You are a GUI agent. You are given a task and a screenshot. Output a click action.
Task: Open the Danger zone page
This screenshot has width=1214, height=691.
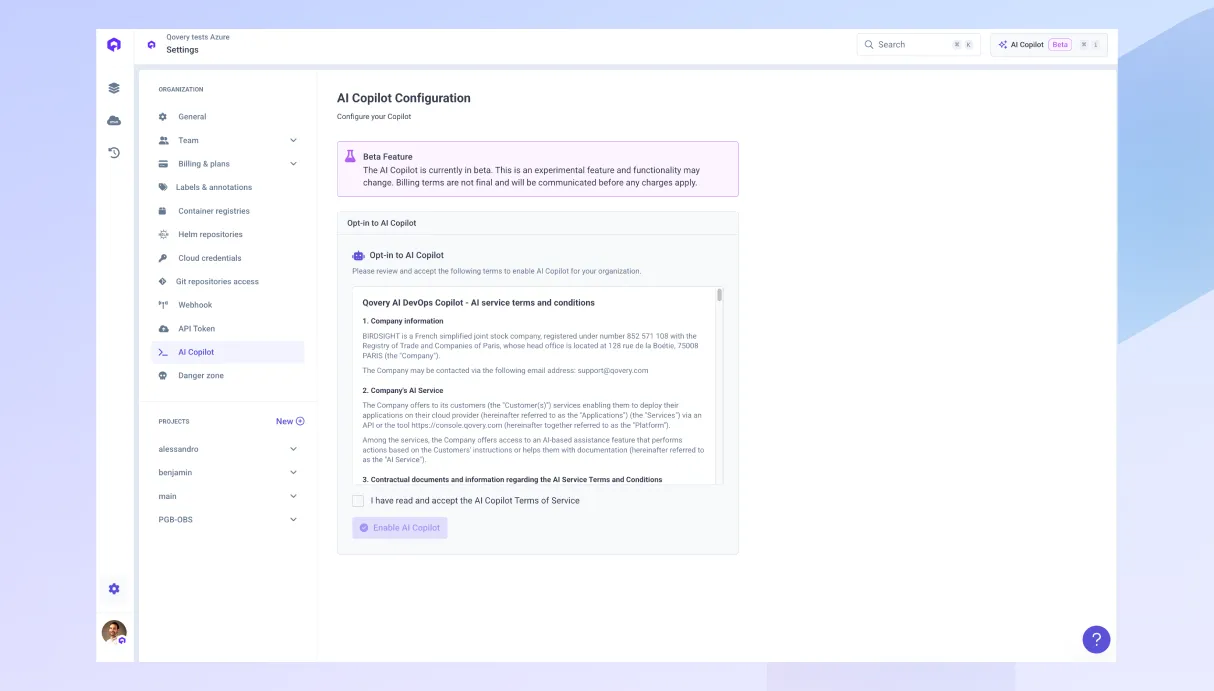pos(228,375)
